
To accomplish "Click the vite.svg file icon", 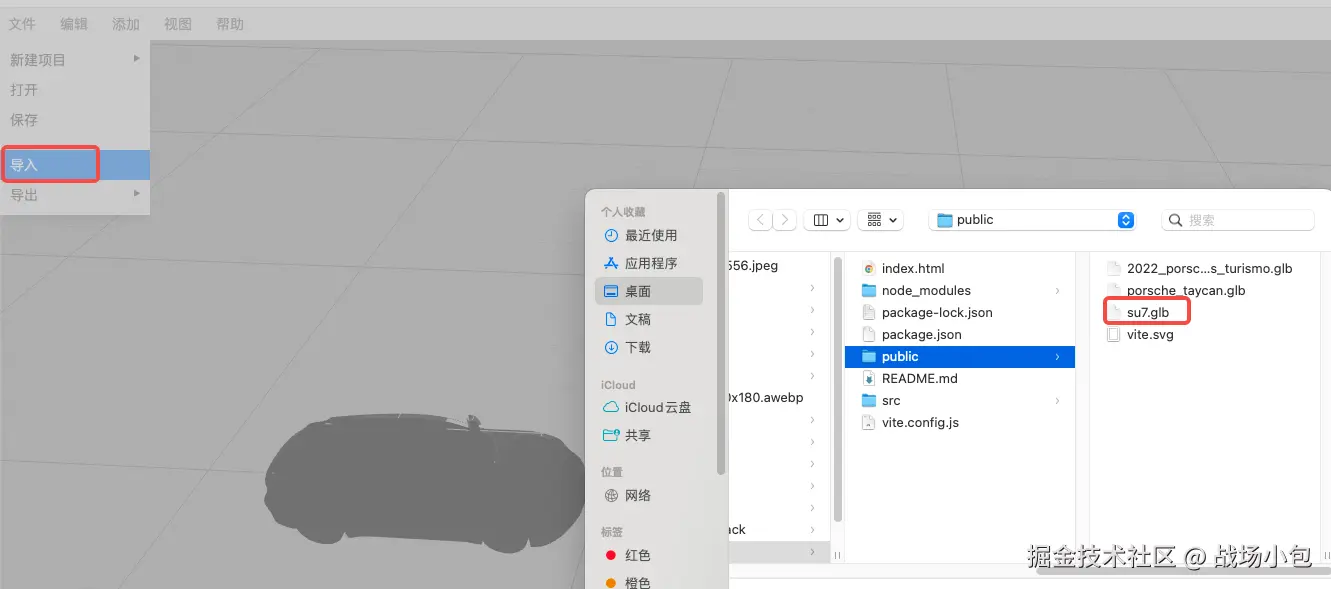I will (1114, 334).
